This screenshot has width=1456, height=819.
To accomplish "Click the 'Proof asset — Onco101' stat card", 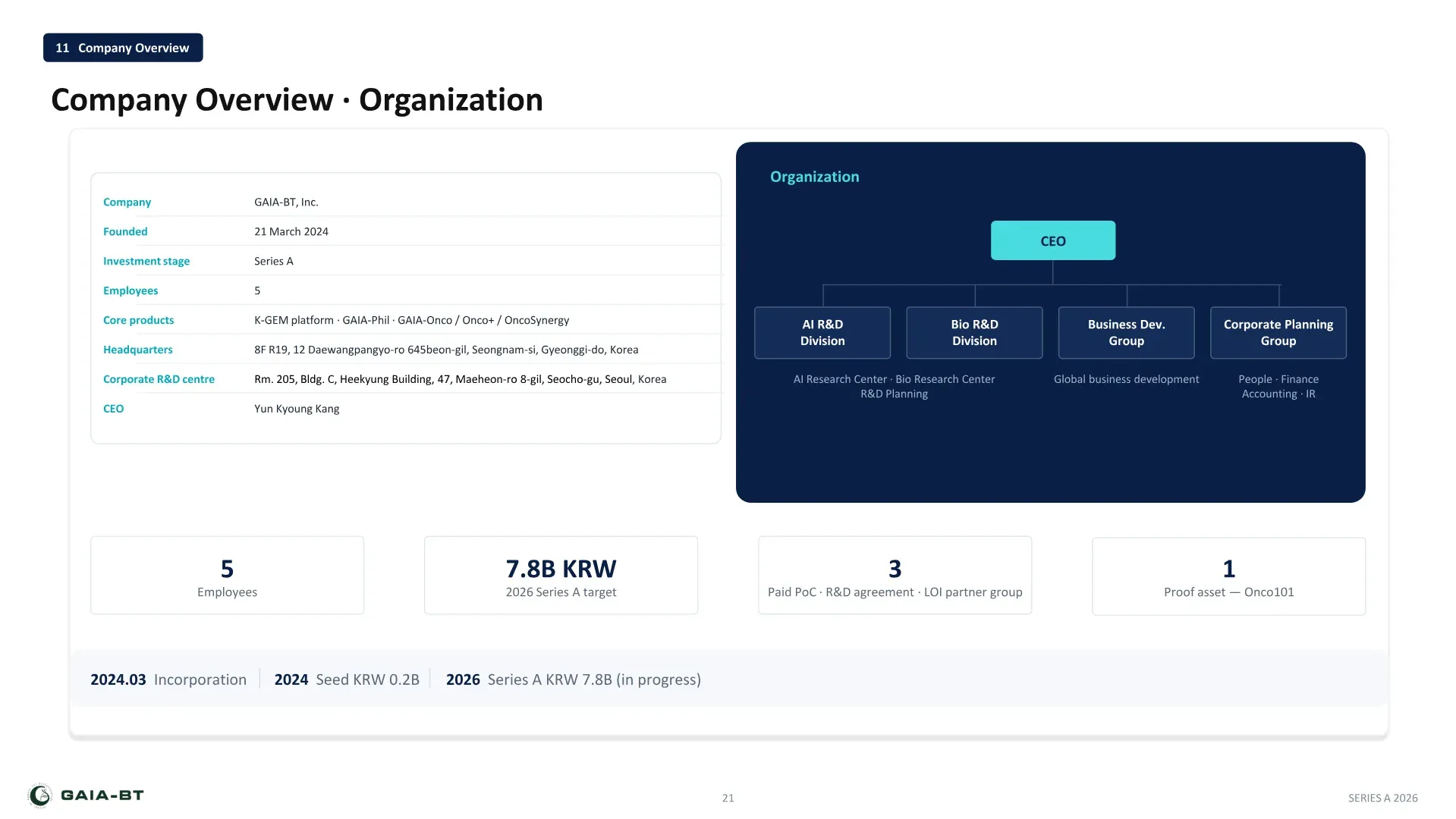I will click(x=1228, y=576).
